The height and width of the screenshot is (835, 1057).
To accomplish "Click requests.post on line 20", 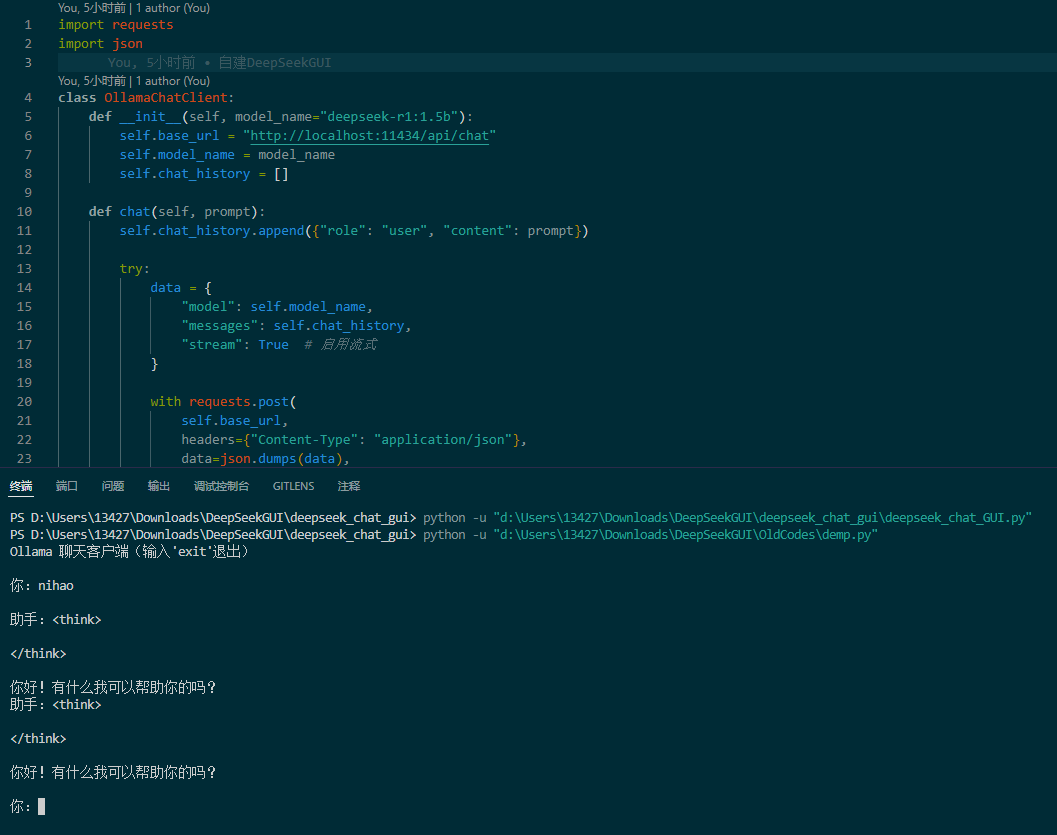I will point(239,402).
